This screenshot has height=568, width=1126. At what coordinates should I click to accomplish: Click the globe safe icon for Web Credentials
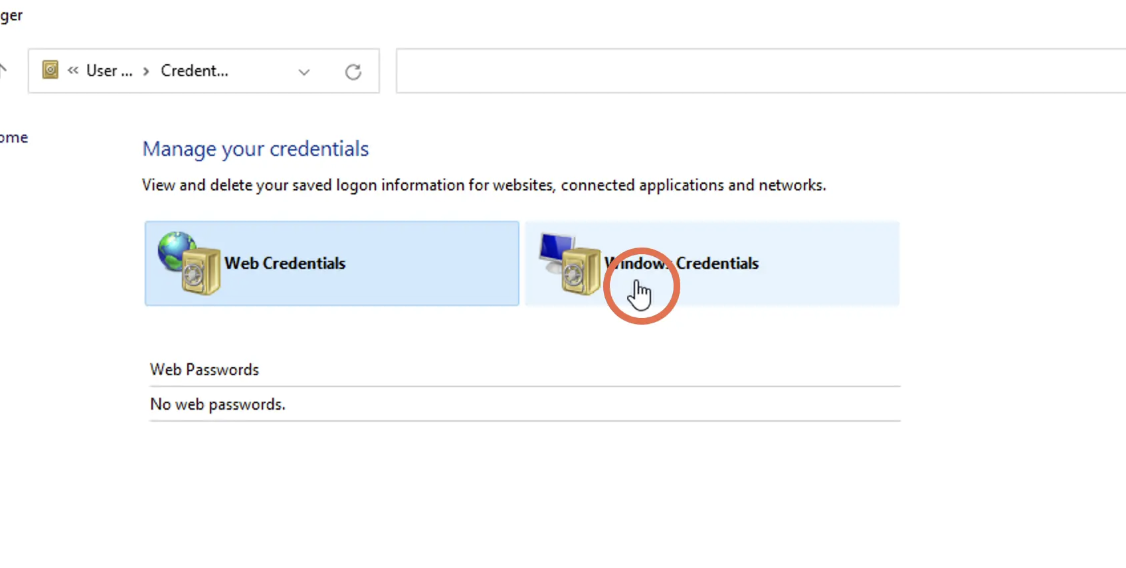point(190,264)
